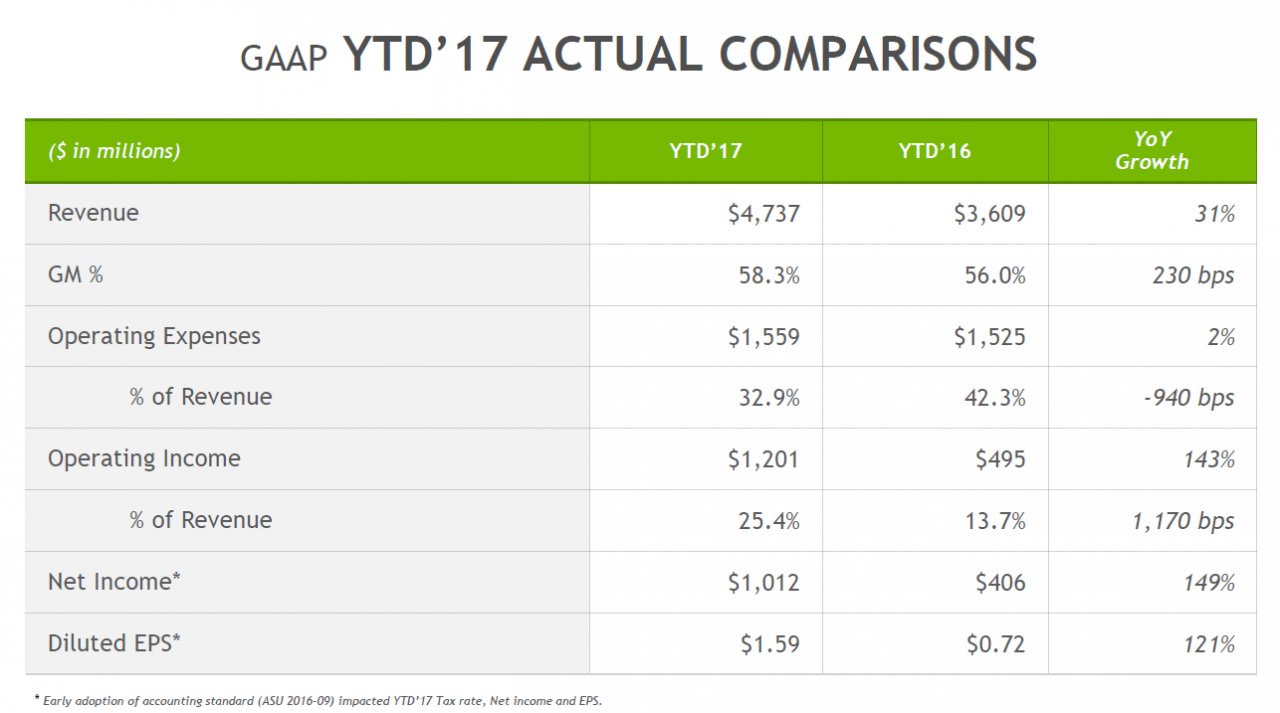The width and height of the screenshot is (1280, 713).
Task: Select the ($ in millions) header cell
Action: [114, 152]
